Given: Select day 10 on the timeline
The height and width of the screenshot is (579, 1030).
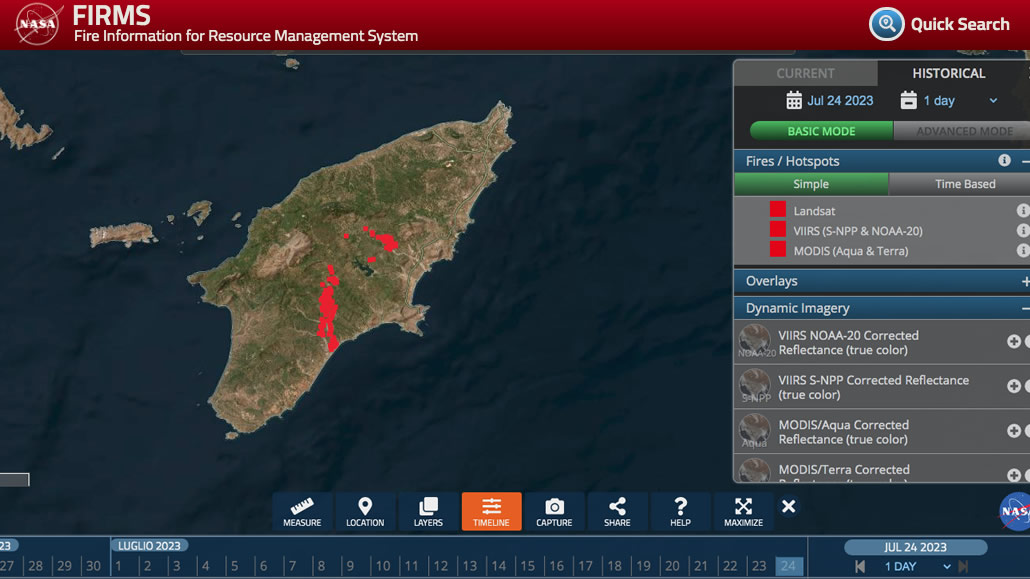Looking at the screenshot, I should [383, 566].
